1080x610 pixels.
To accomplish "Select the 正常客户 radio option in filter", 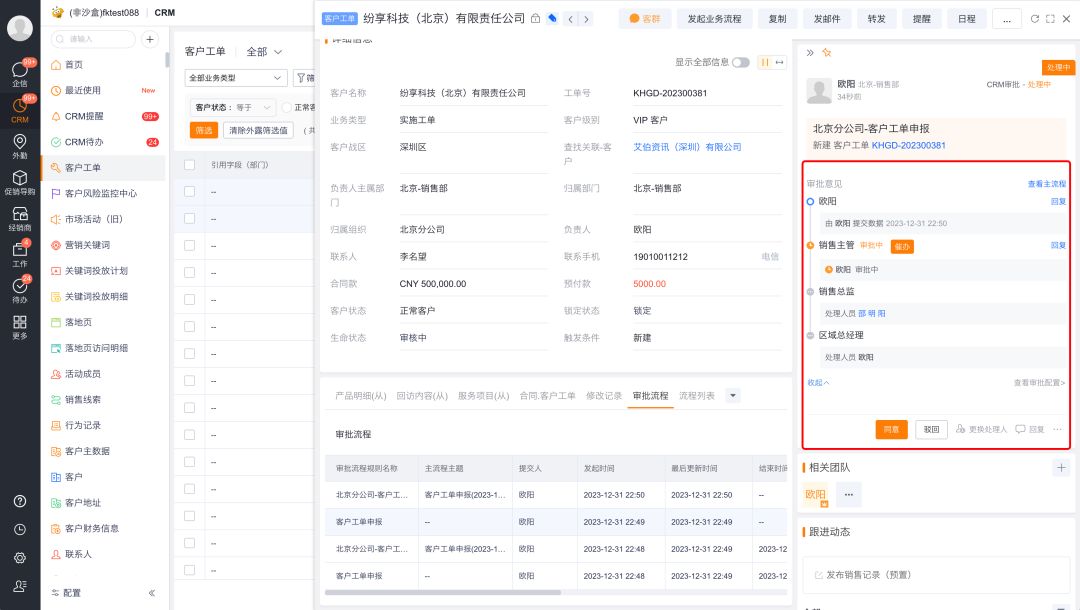I will click(287, 107).
